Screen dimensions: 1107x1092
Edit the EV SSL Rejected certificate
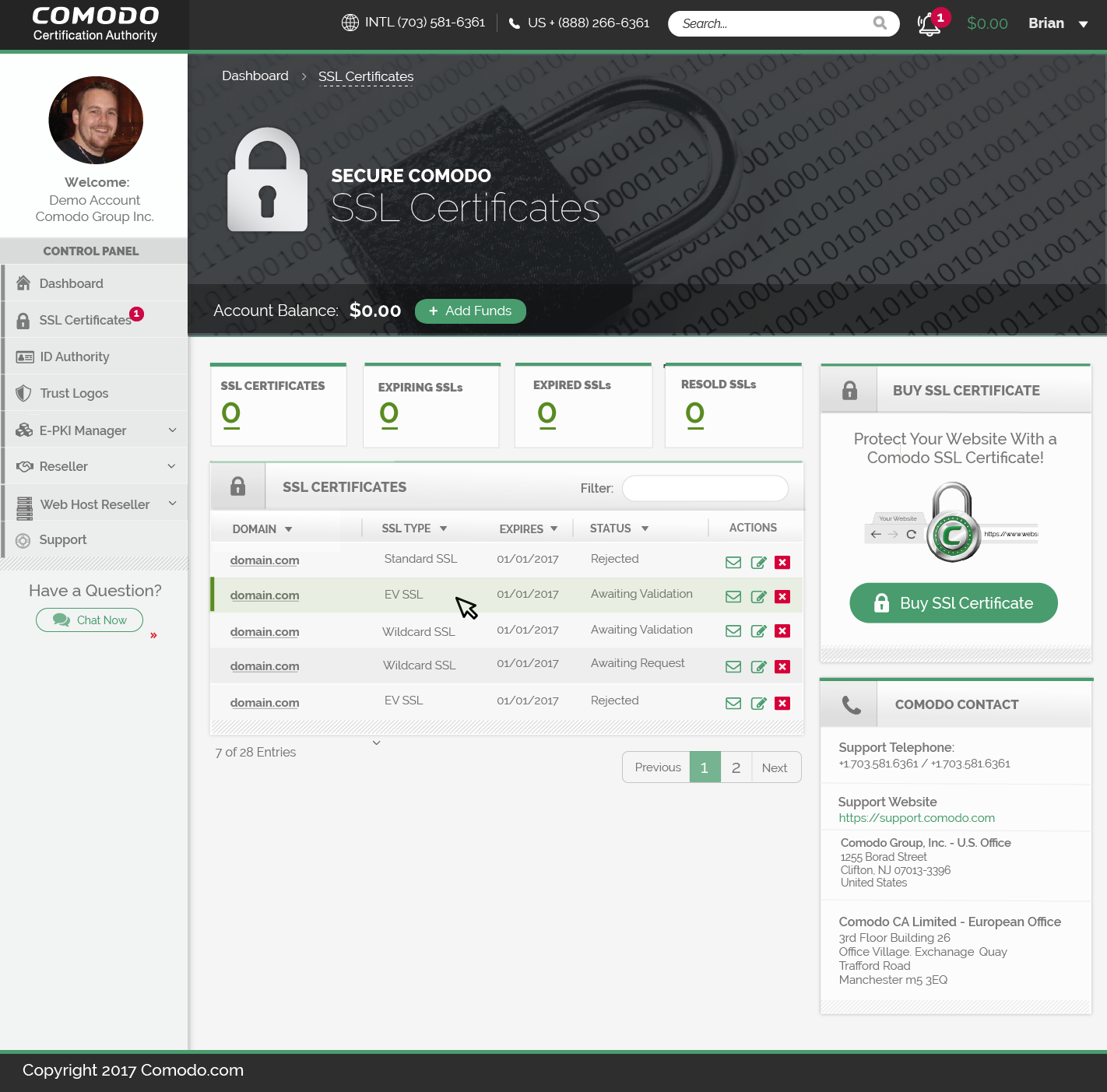(758, 704)
